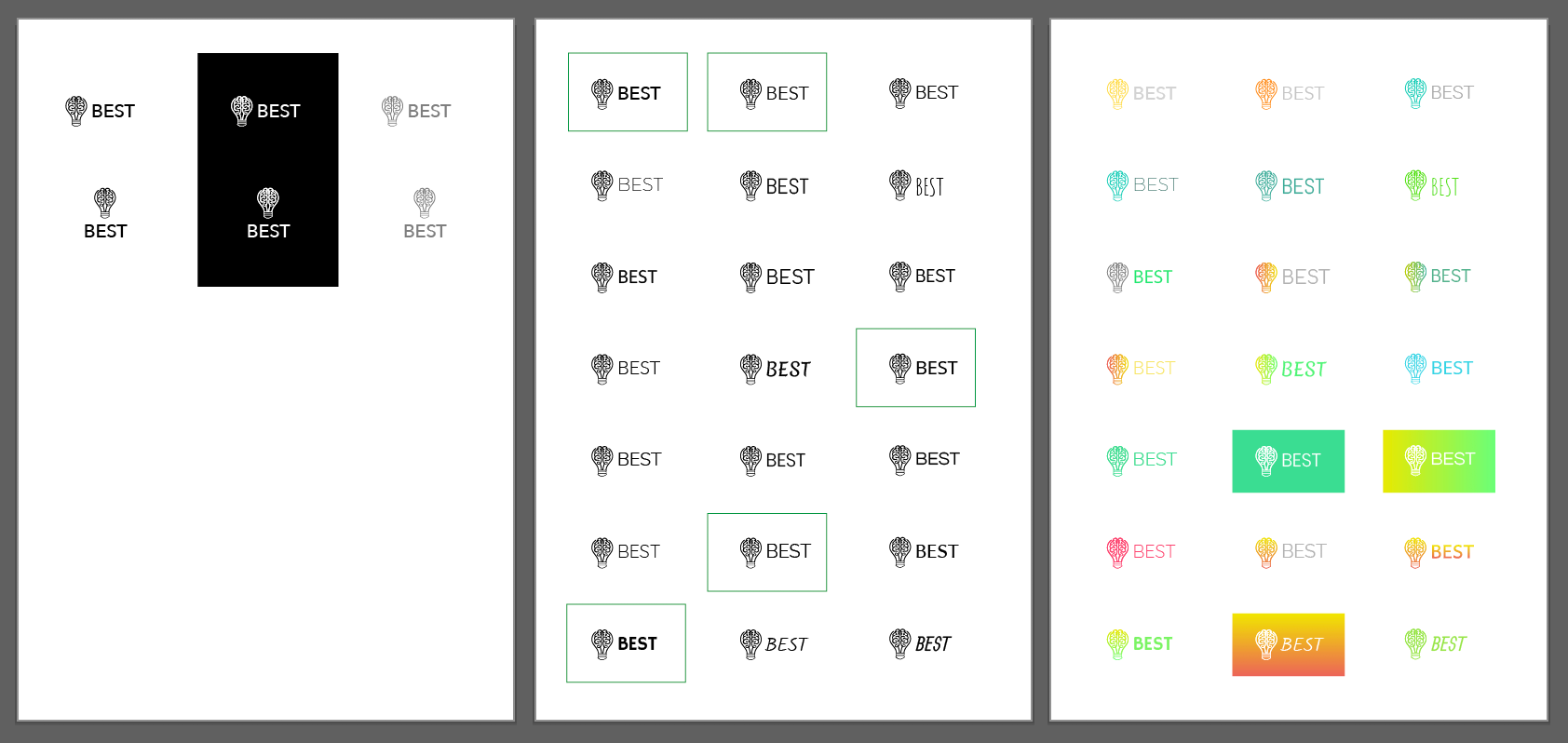Select the black bulb icon stacked above black BEST
The image size is (1568, 743).
tap(105, 201)
